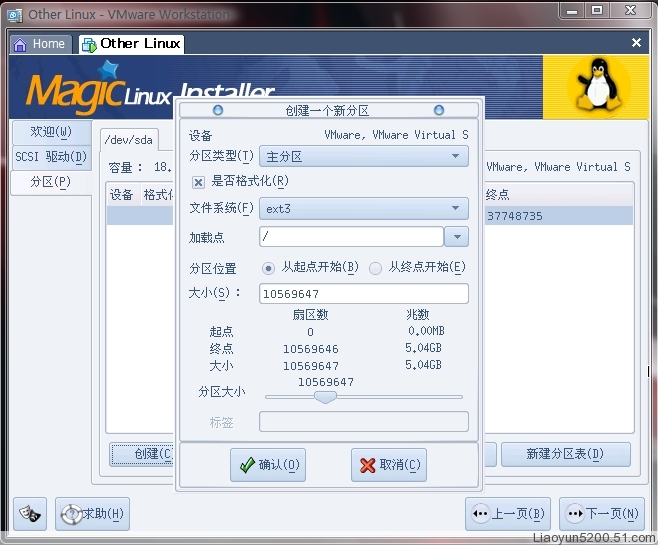
Task: Go forward with 下一页(N) button
Action: pos(602,514)
